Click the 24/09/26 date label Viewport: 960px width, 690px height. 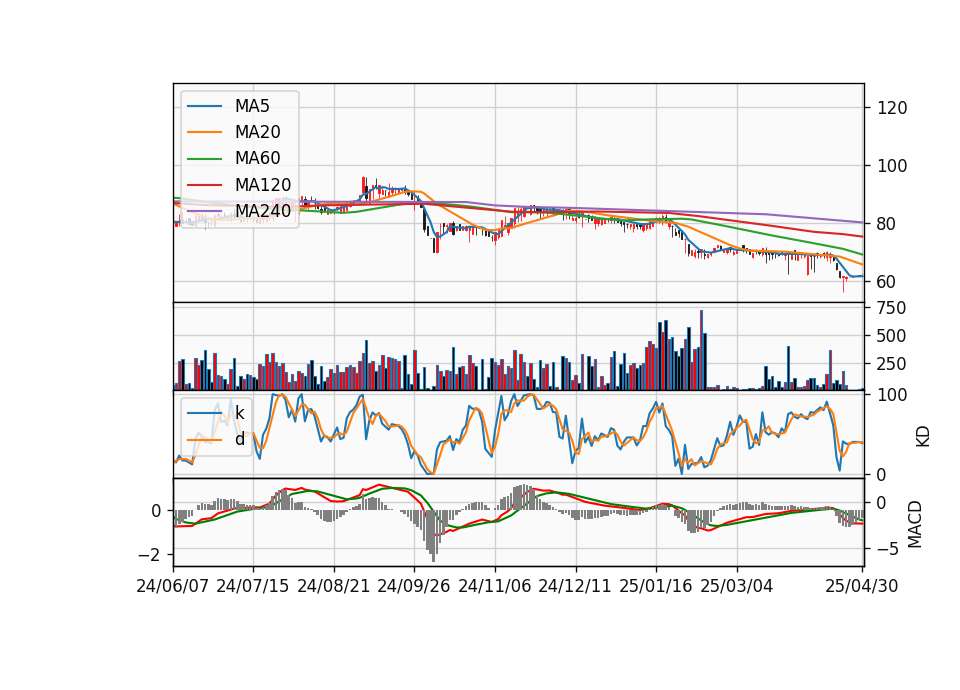click(x=414, y=587)
